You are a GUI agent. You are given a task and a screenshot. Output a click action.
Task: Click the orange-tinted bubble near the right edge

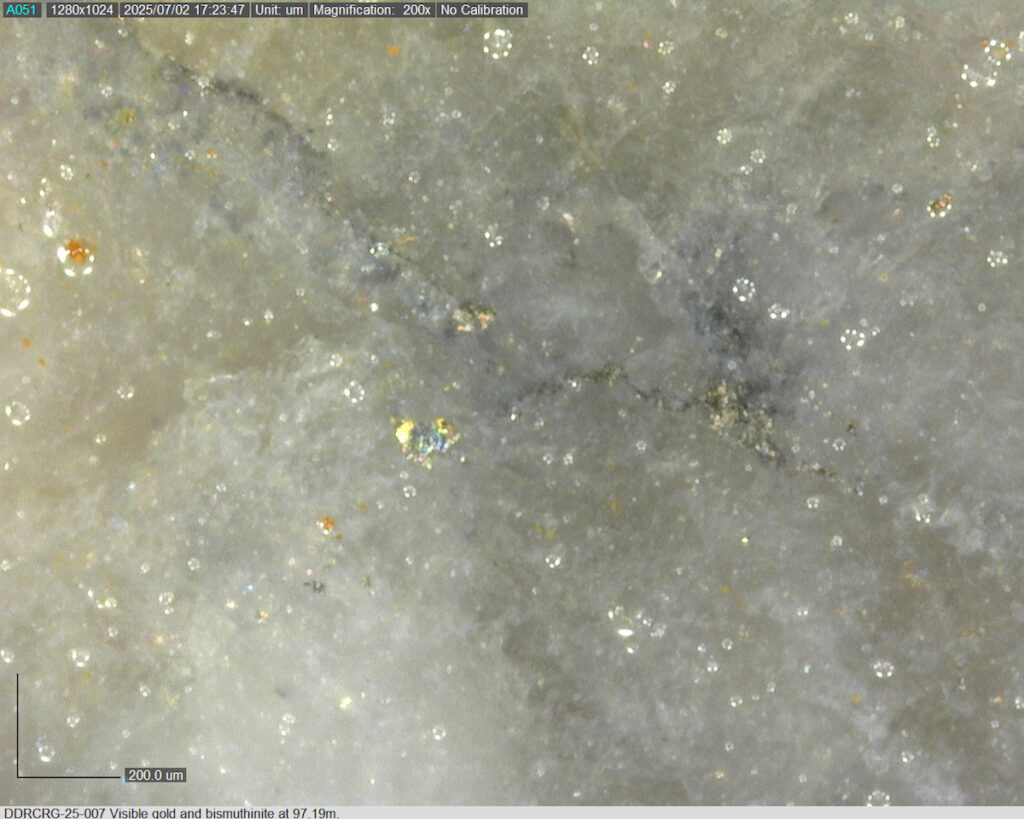pyautogui.click(x=939, y=206)
